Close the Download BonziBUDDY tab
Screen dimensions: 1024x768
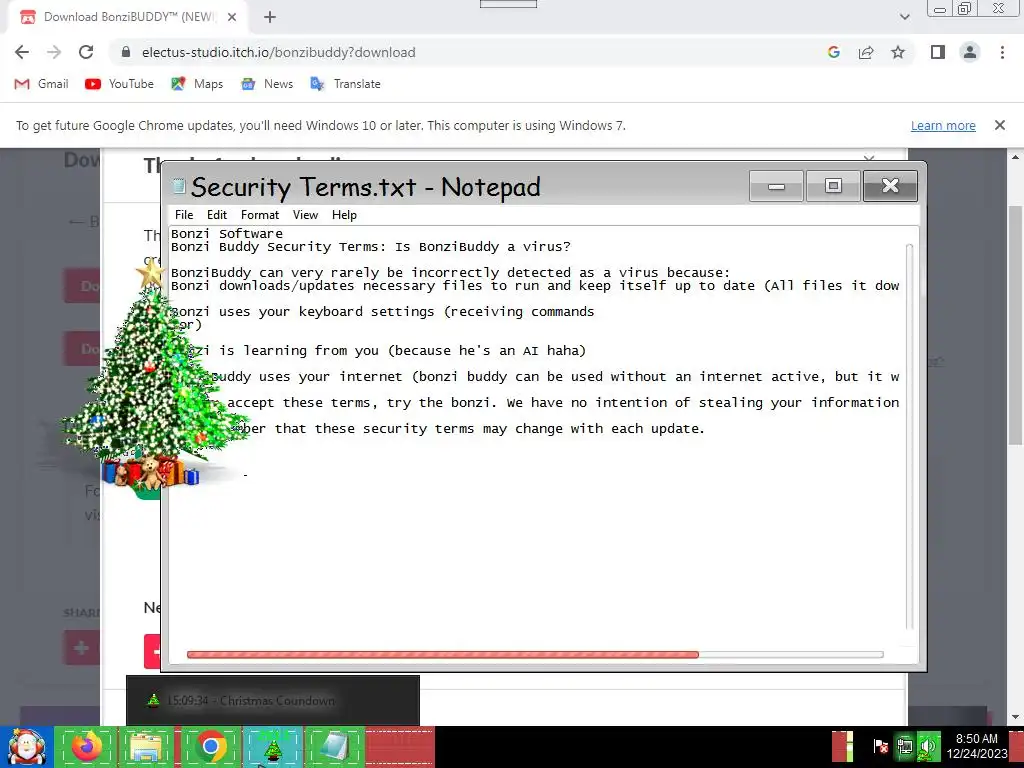232,17
